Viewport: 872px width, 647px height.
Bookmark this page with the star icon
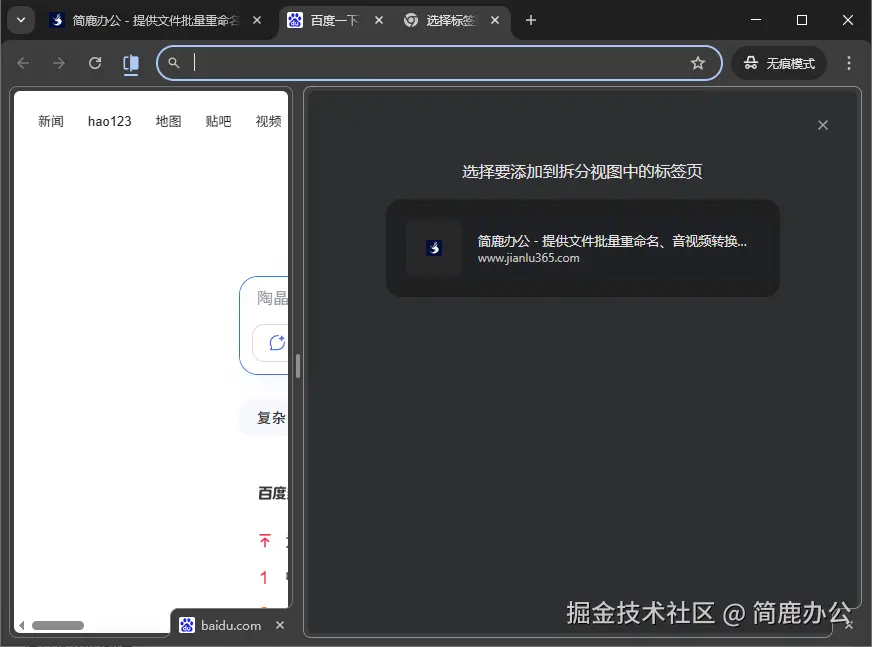coord(698,62)
